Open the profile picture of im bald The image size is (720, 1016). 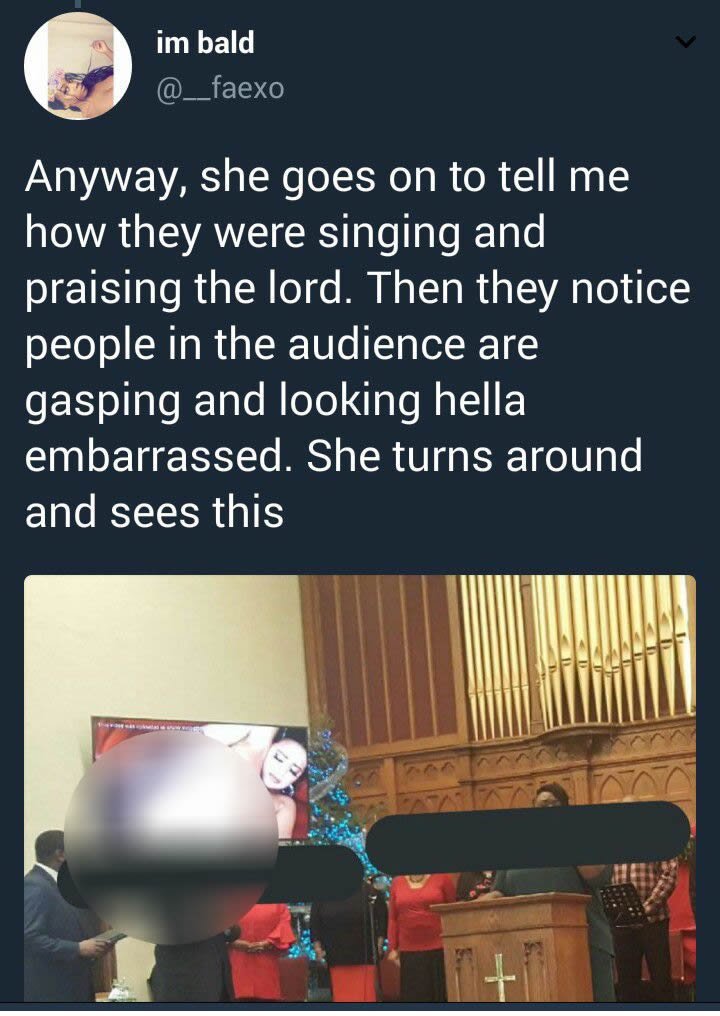[x=78, y=65]
